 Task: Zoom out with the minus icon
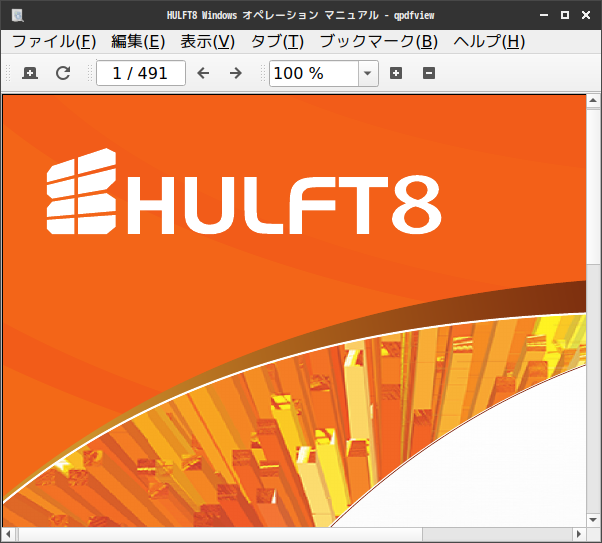pos(429,73)
